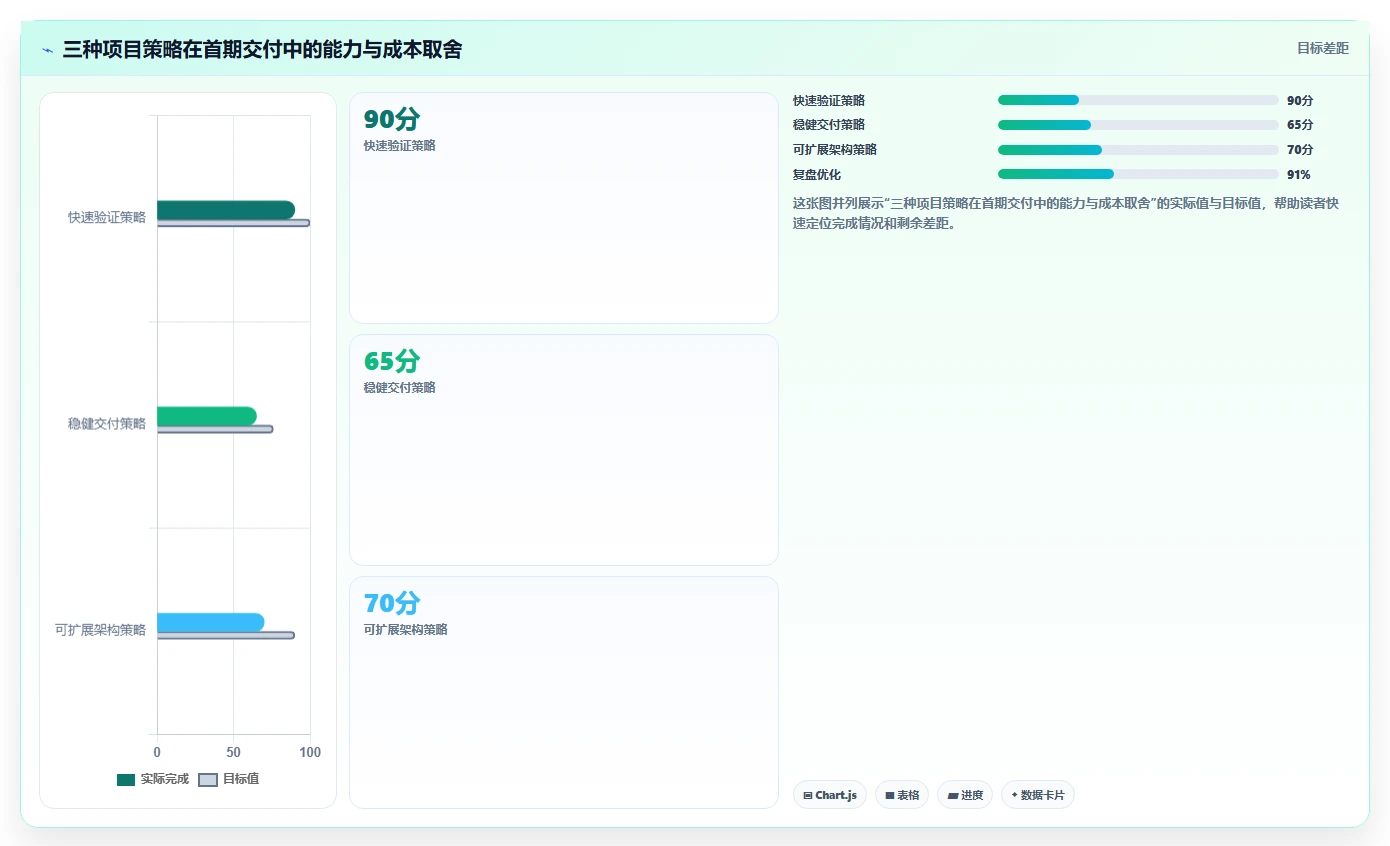This screenshot has height=846, width=1390.
Task: Click the dark green 快速验证策略 actual bar
Action: (226, 210)
